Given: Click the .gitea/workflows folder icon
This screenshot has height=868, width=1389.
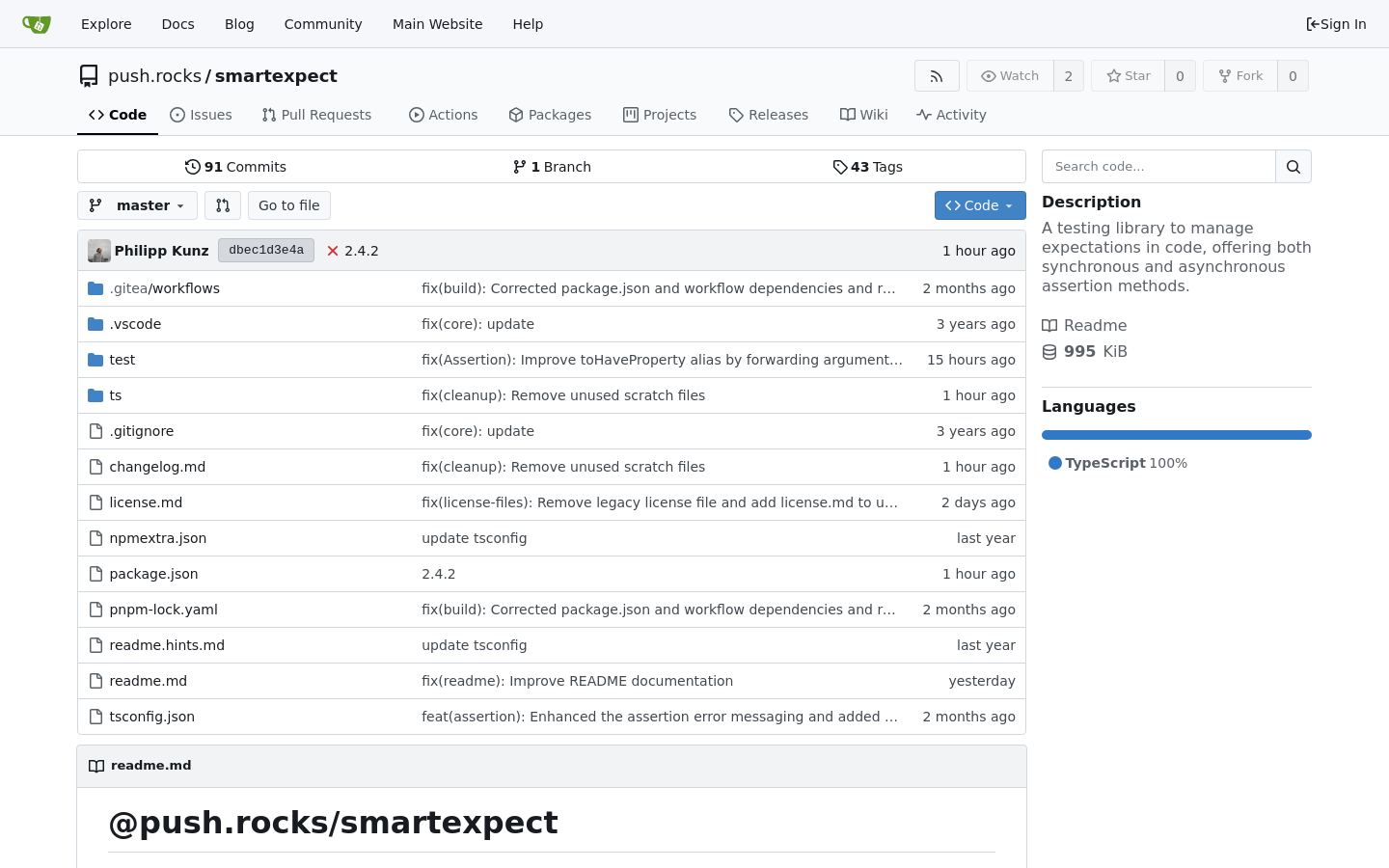Looking at the screenshot, I should coord(95,288).
